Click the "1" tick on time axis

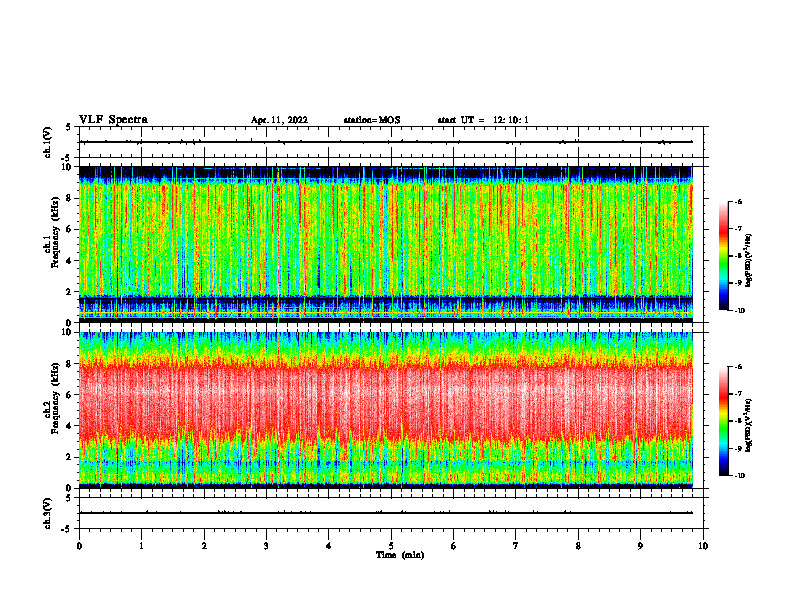point(141,546)
